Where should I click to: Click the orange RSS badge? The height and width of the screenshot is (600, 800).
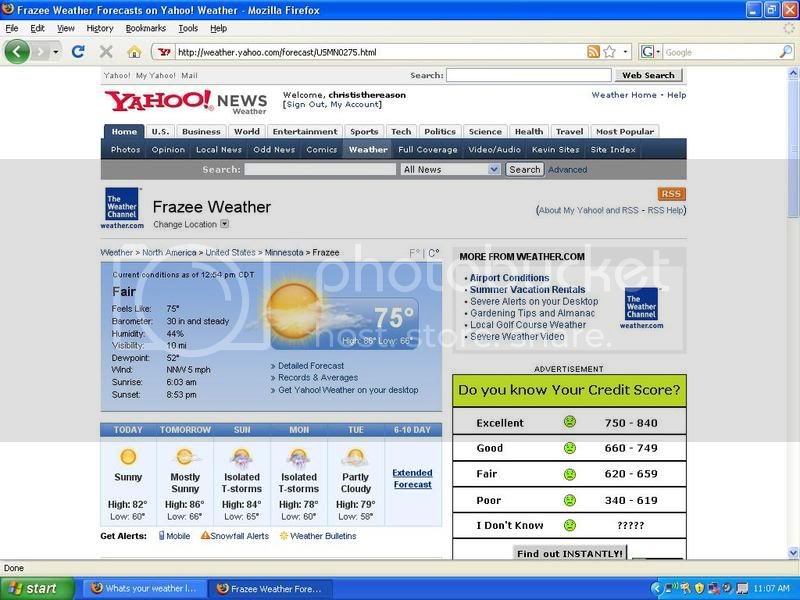click(671, 194)
